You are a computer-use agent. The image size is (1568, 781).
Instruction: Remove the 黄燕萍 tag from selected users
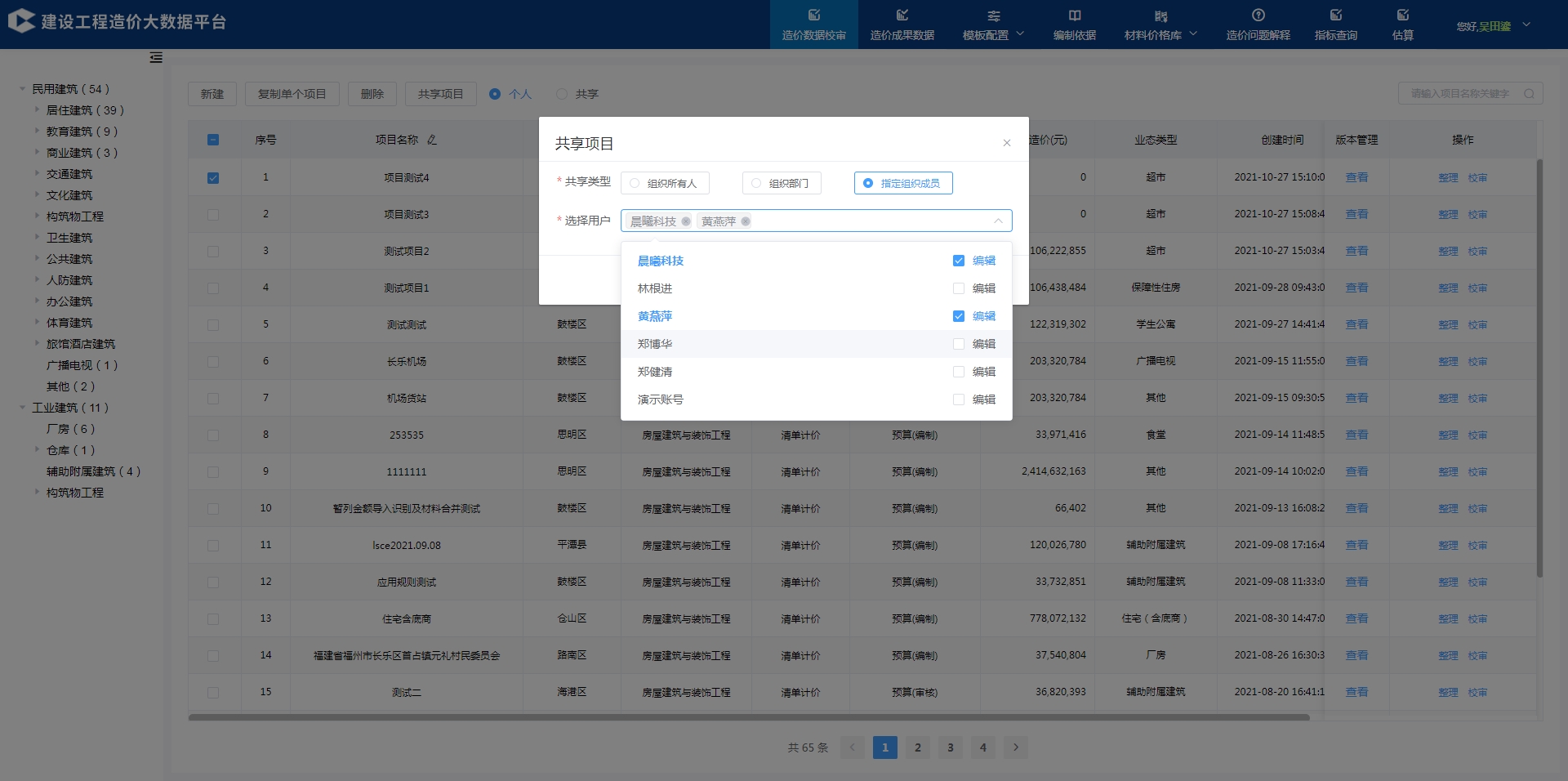click(746, 221)
